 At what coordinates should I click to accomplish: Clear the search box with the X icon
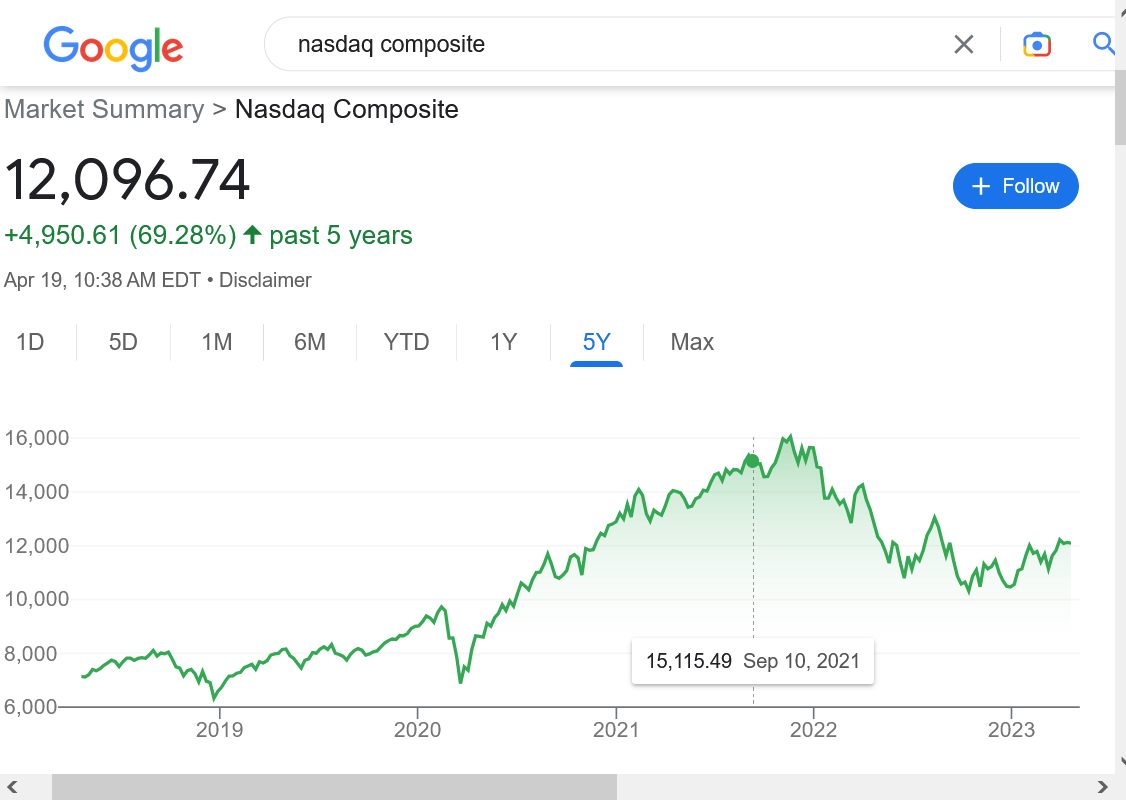click(x=964, y=45)
